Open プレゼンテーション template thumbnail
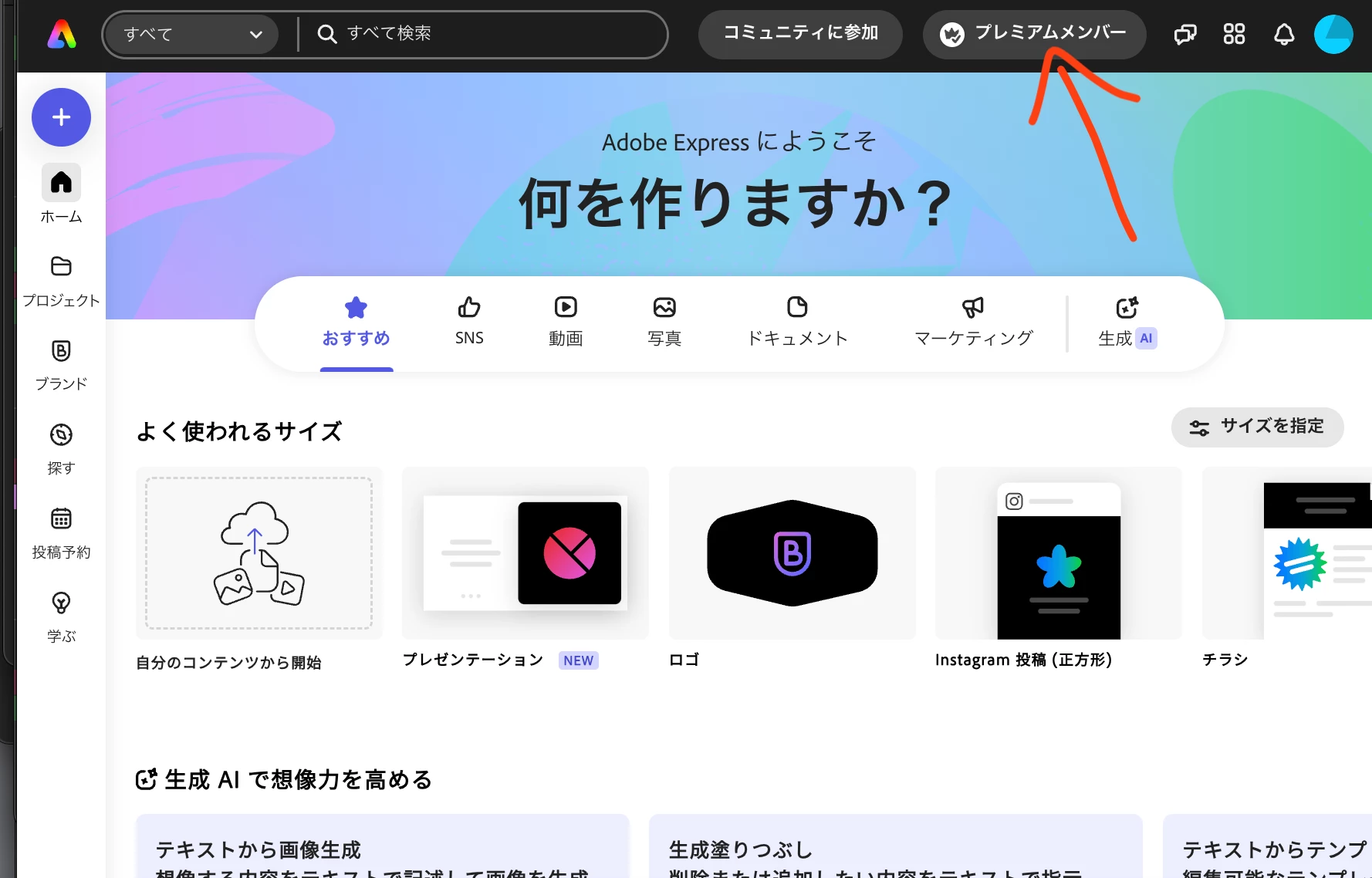Image resolution: width=1372 pixels, height=878 pixels. [525, 552]
